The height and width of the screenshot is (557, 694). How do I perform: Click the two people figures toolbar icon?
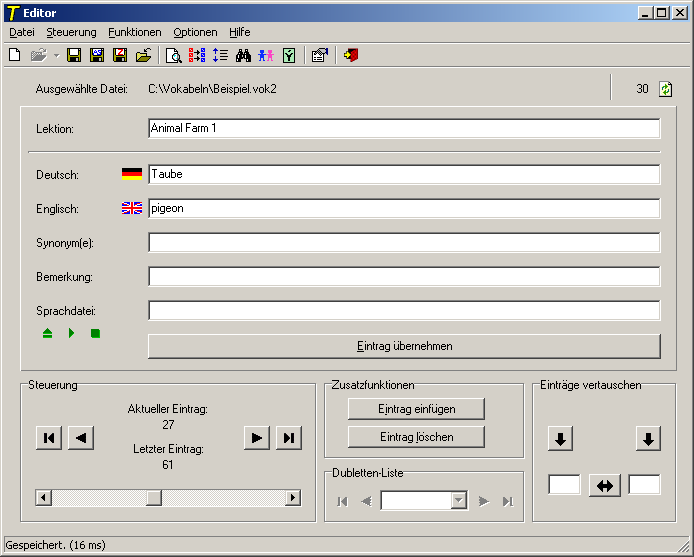tap(266, 56)
